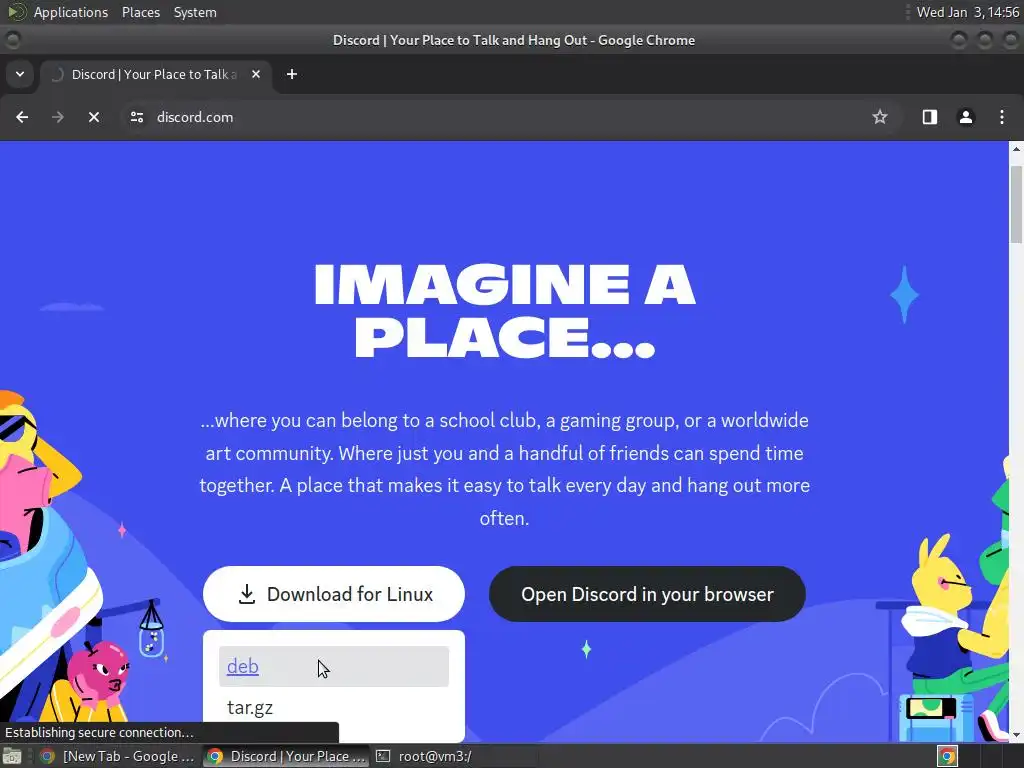Click the forward navigation arrow
This screenshot has height=768, width=1024.
[57, 117]
